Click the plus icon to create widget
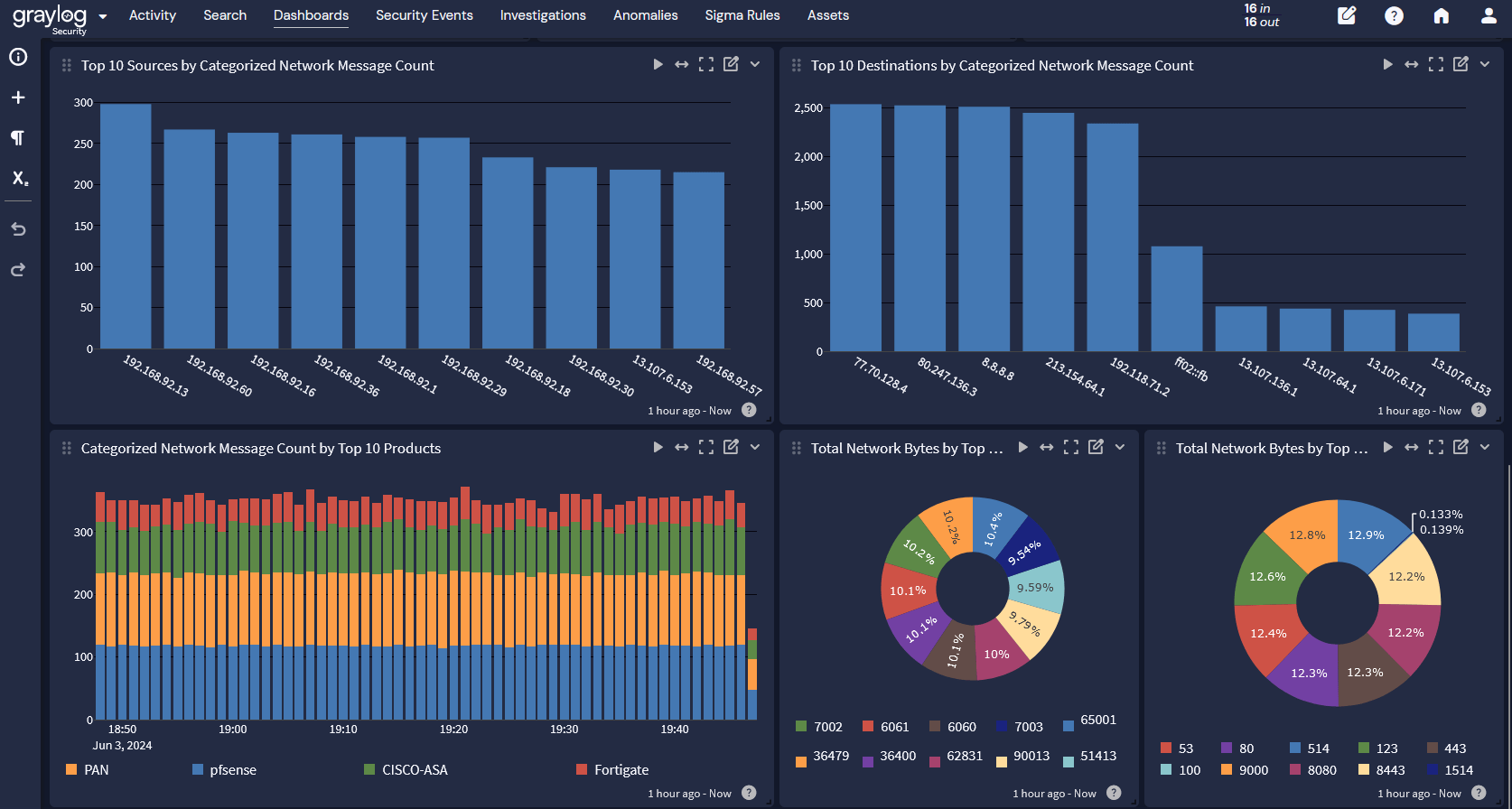 [x=18, y=98]
